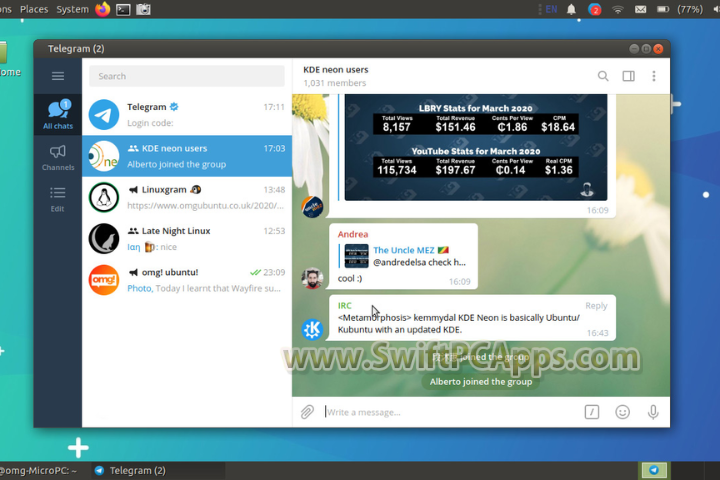Open the Telegram service chat
Viewport: 720px width, 480px height.
(x=187, y=114)
